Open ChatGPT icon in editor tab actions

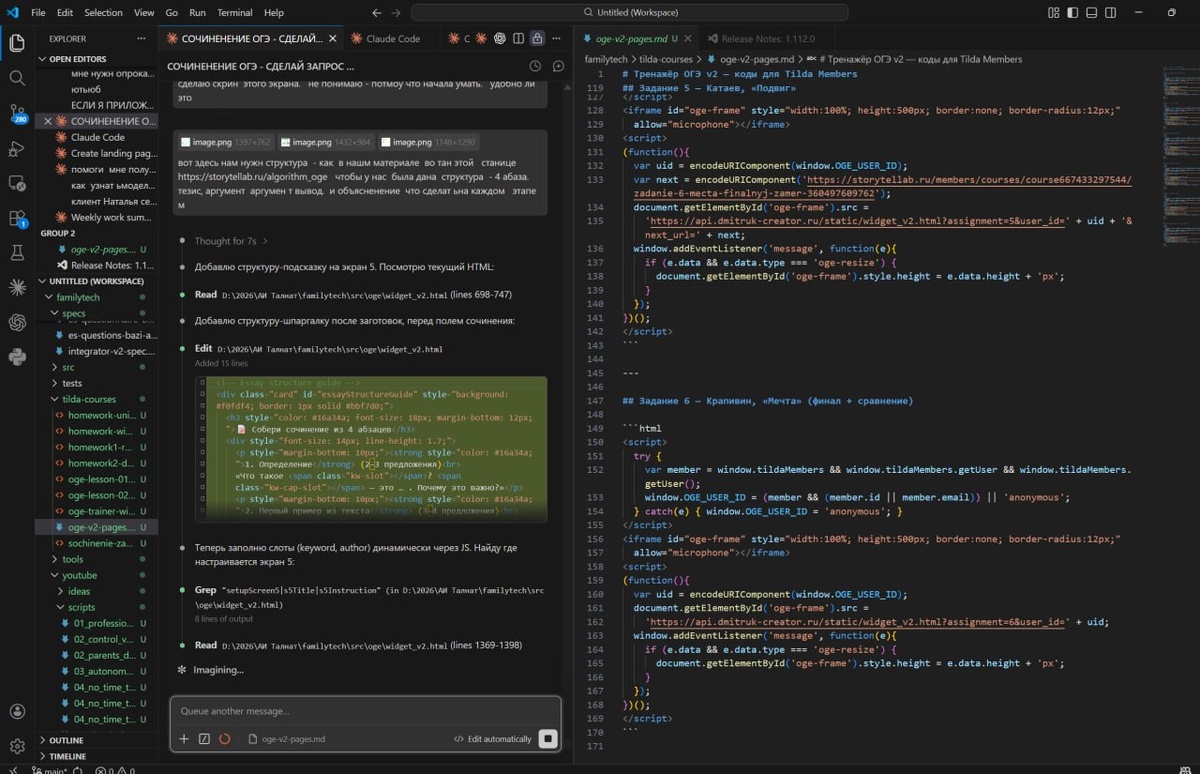[499, 38]
